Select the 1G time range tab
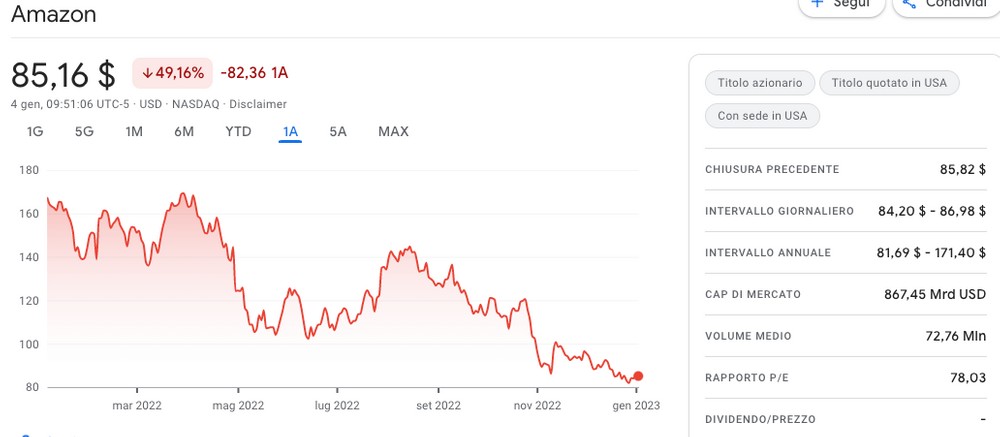 pyautogui.click(x=35, y=132)
